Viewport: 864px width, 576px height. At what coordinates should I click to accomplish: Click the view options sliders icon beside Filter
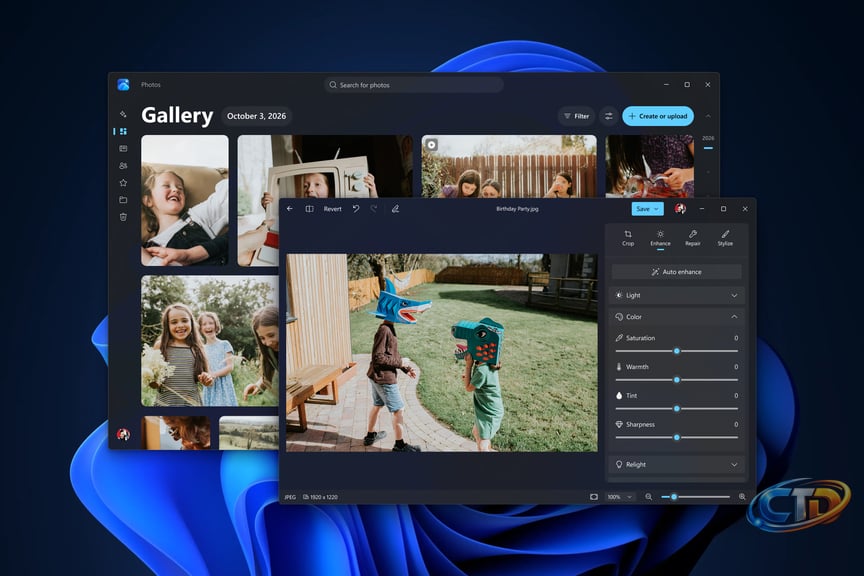(x=608, y=116)
